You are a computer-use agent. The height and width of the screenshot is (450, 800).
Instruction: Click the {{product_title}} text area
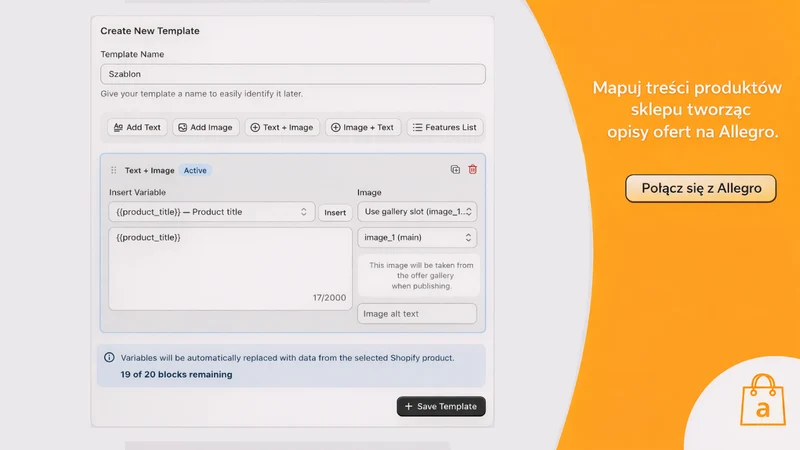[231, 269]
